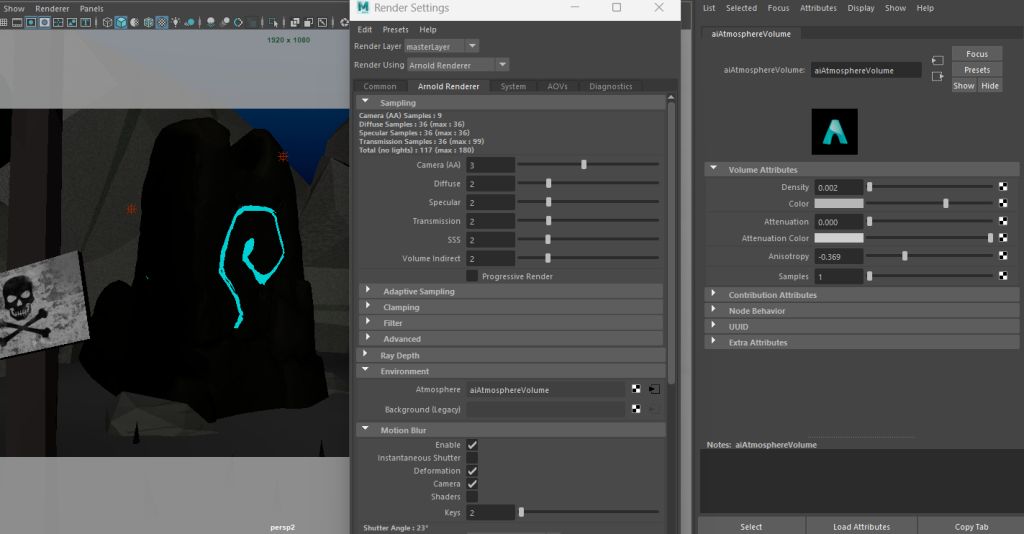The height and width of the screenshot is (534, 1024).
Task: Click the Hide button
Action: (x=990, y=86)
